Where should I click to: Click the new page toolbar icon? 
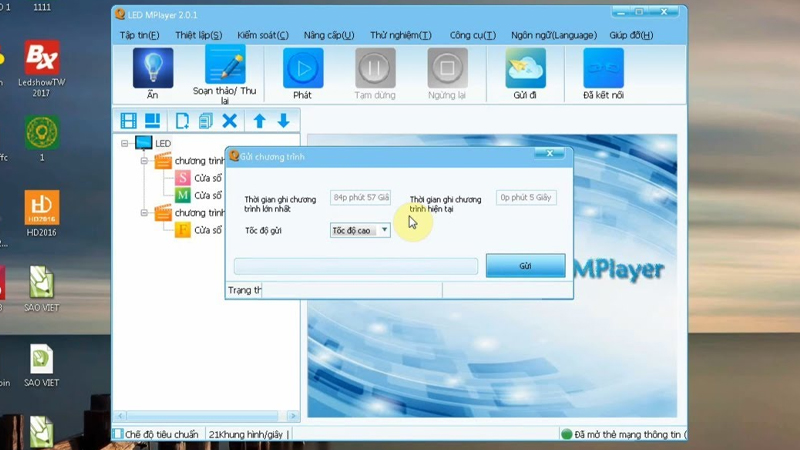pos(182,121)
